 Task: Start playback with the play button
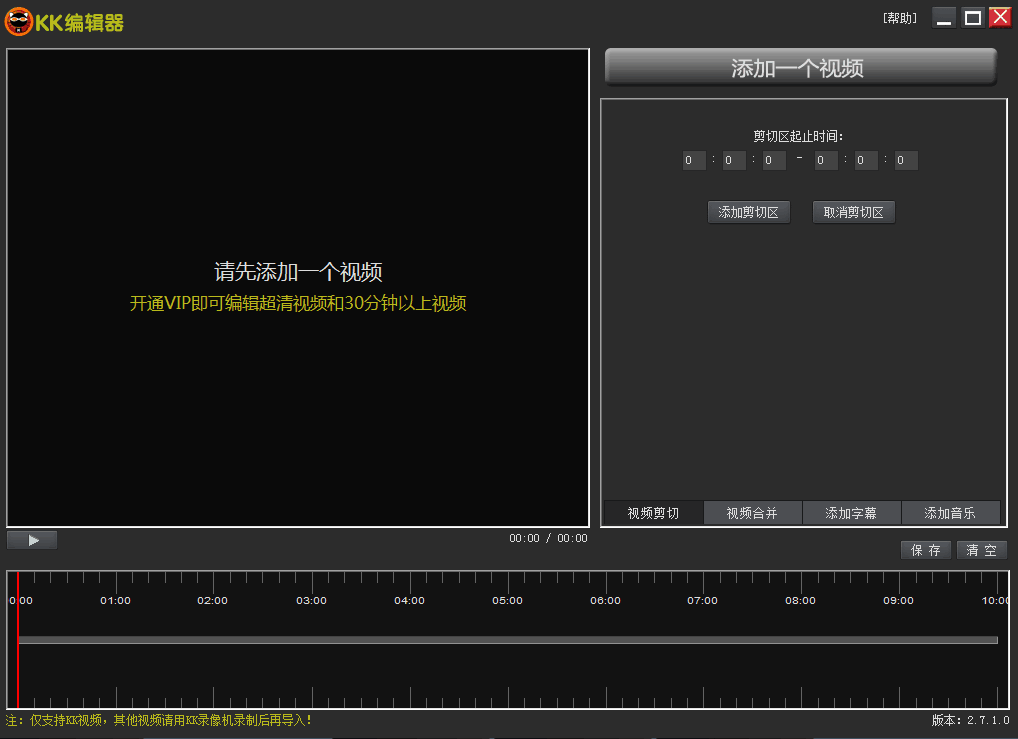pyautogui.click(x=32, y=540)
